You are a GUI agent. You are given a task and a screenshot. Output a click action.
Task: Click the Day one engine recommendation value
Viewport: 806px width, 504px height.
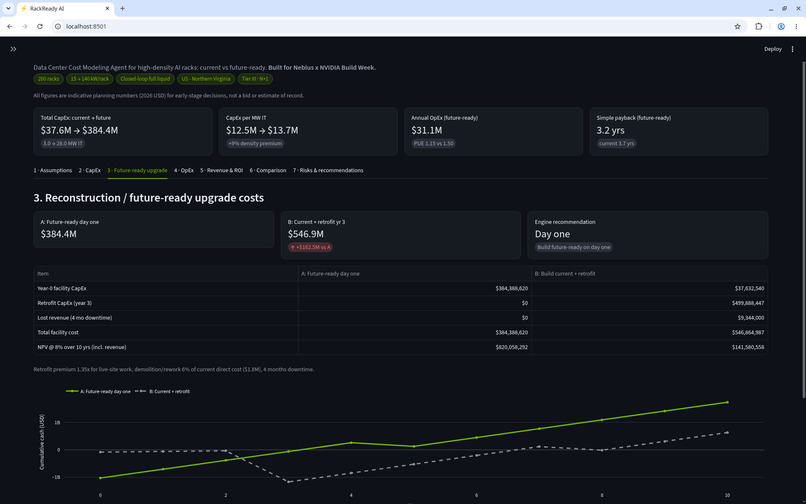pyautogui.click(x=552, y=234)
